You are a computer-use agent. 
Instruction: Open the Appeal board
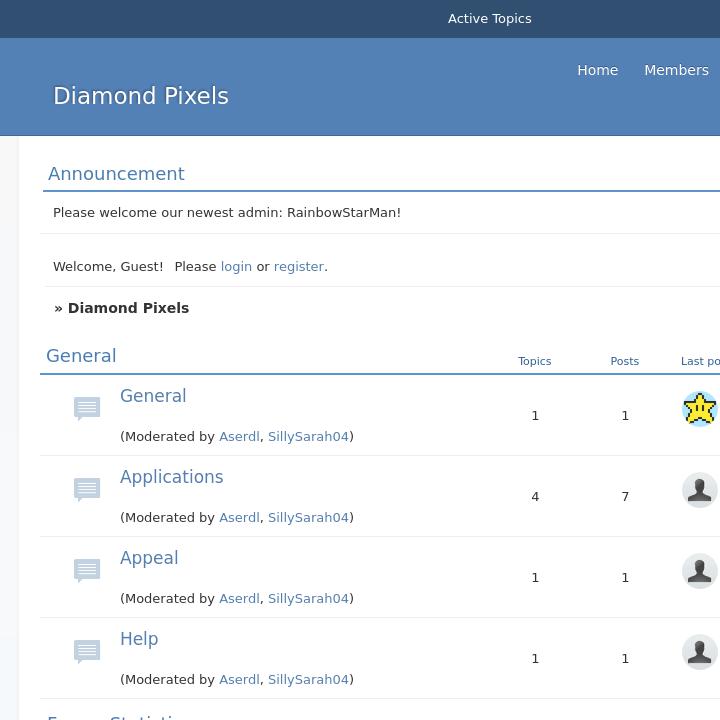pos(149,558)
